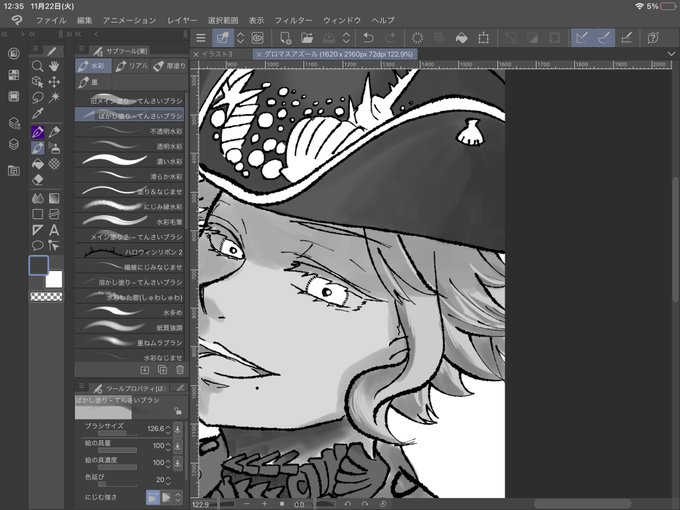Open brush size dynamics button
This screenshot has width=680, height=510.
[x=178, y=429]
